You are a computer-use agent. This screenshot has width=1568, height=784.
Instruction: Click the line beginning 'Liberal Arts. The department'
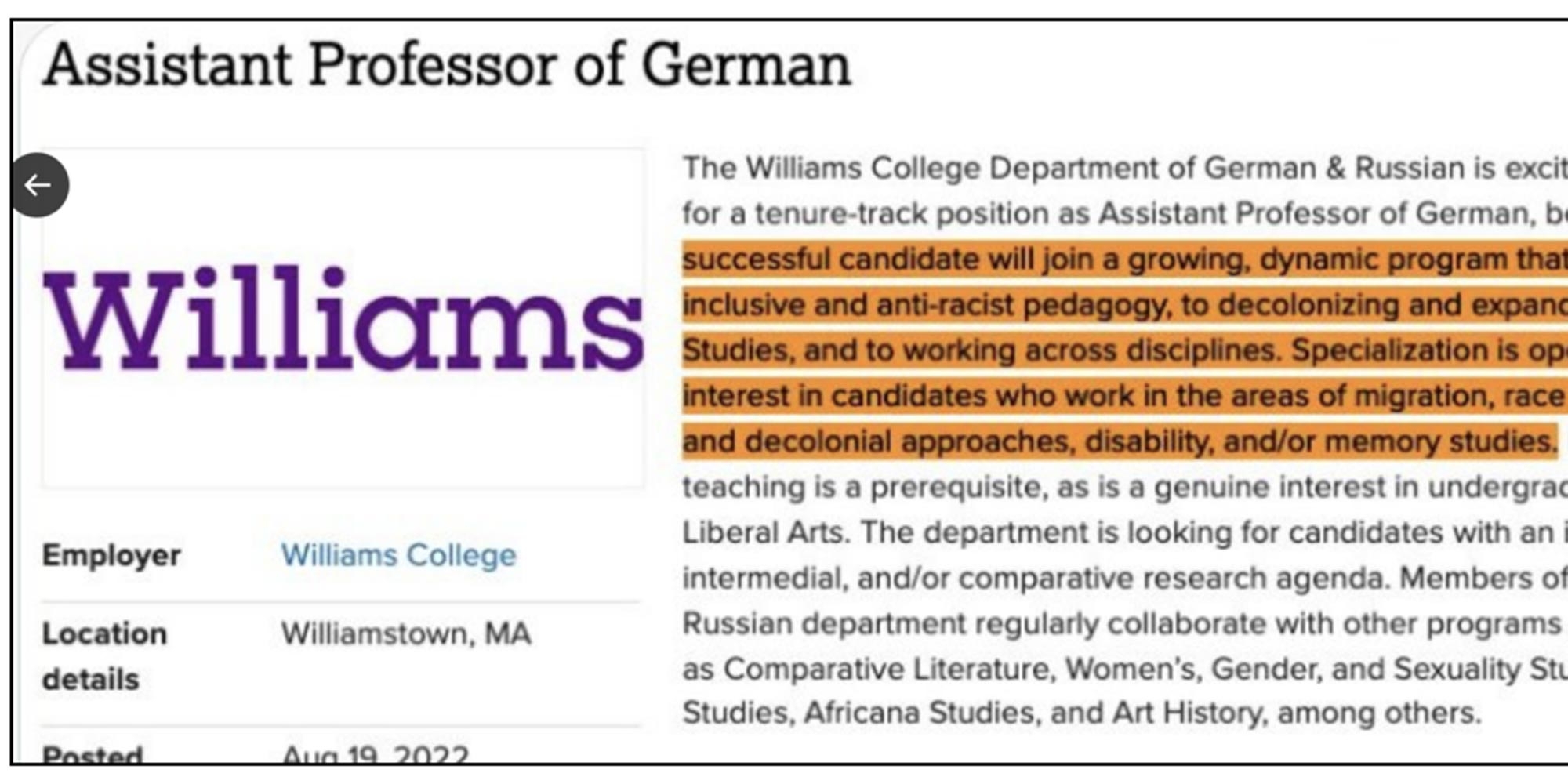pyautogui.click(x=1125, y=532)
